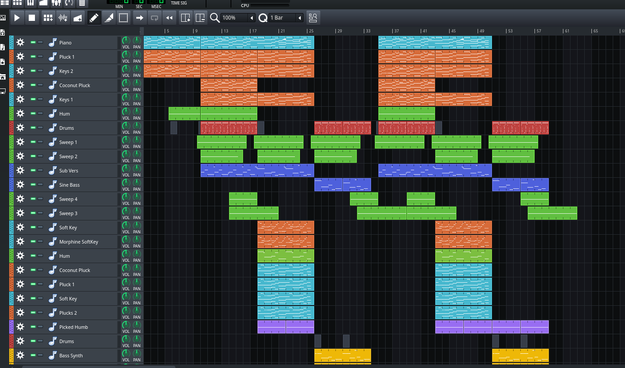
Task: Solo the Sweep 2 track
Action: tap(40, 156)
